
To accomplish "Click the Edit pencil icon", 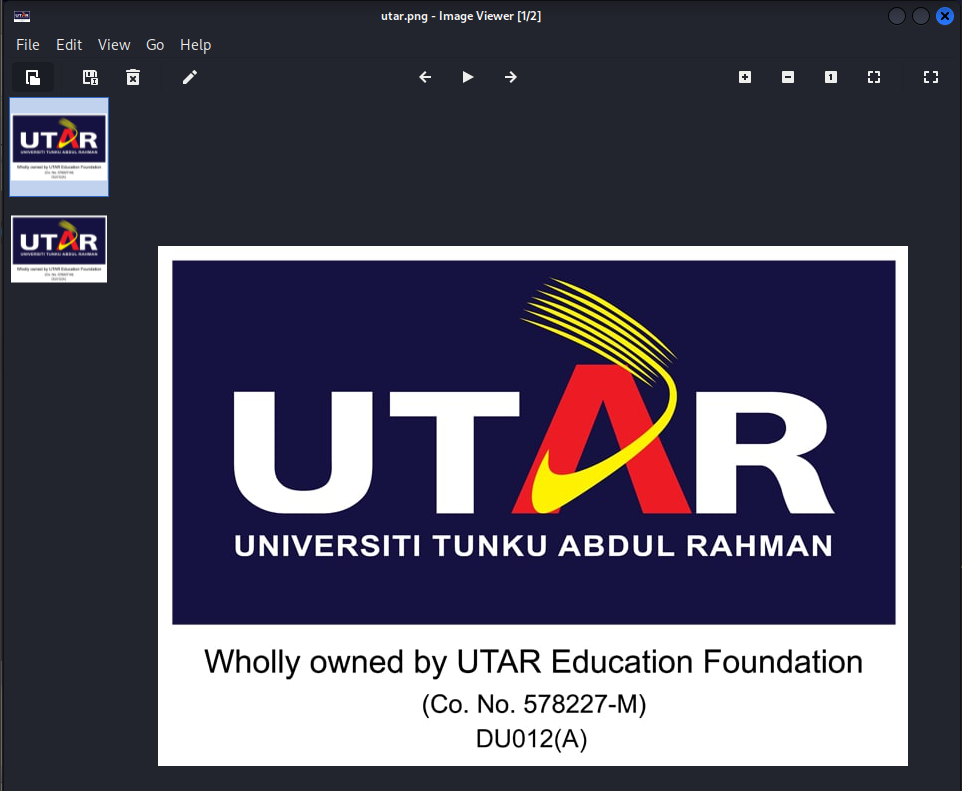I will (x=190, y=77).
